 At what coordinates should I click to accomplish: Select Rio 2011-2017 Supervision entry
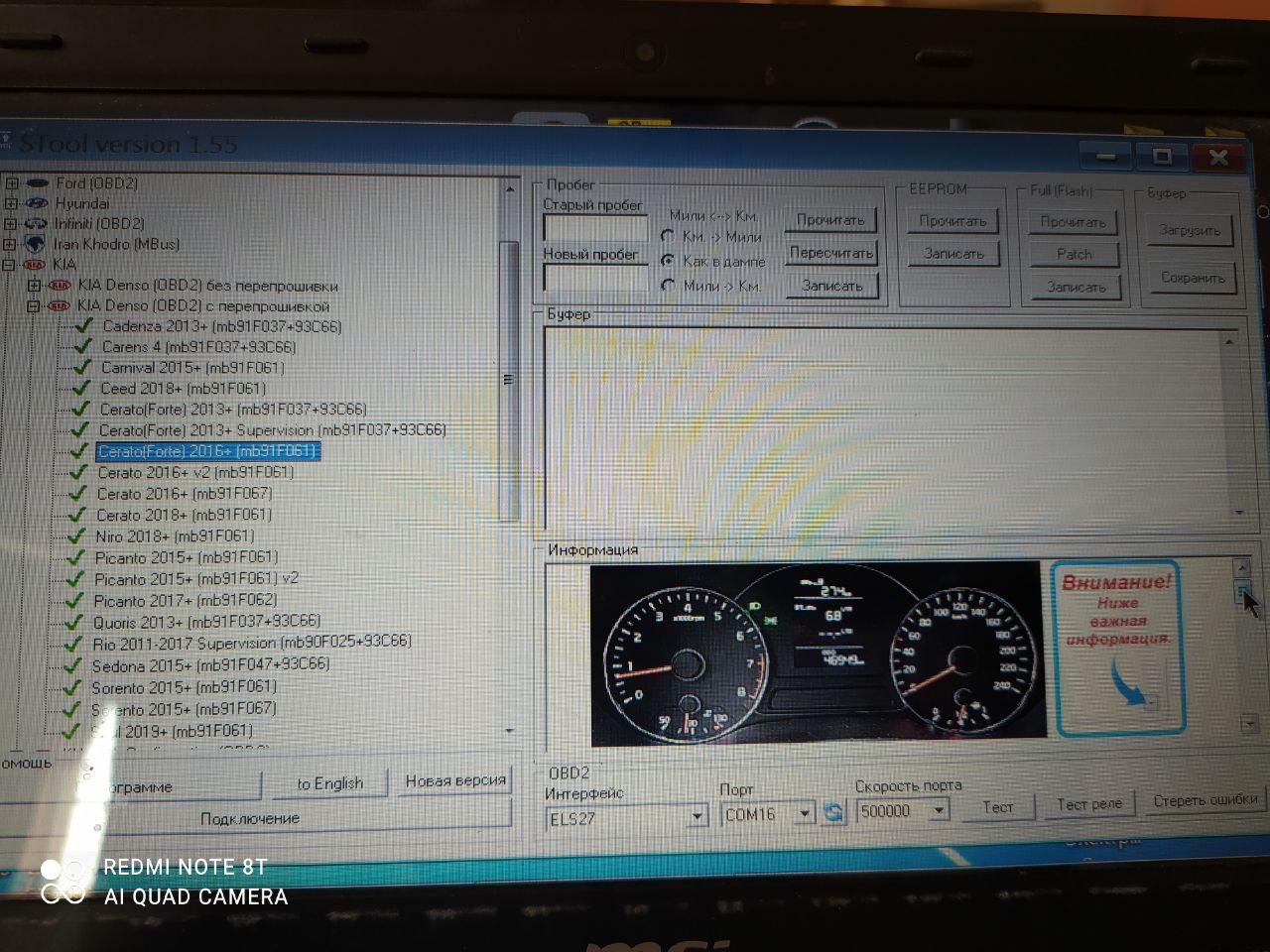point(252,643)
